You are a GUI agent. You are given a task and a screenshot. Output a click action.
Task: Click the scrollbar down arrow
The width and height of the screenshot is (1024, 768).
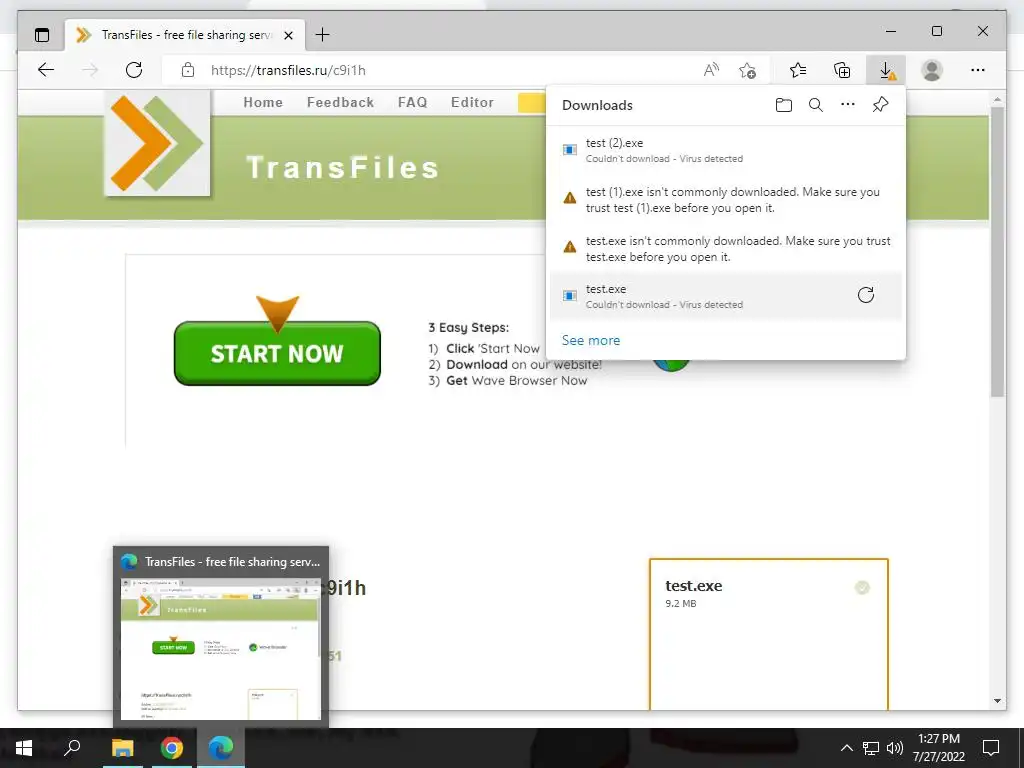click(997, 701)
